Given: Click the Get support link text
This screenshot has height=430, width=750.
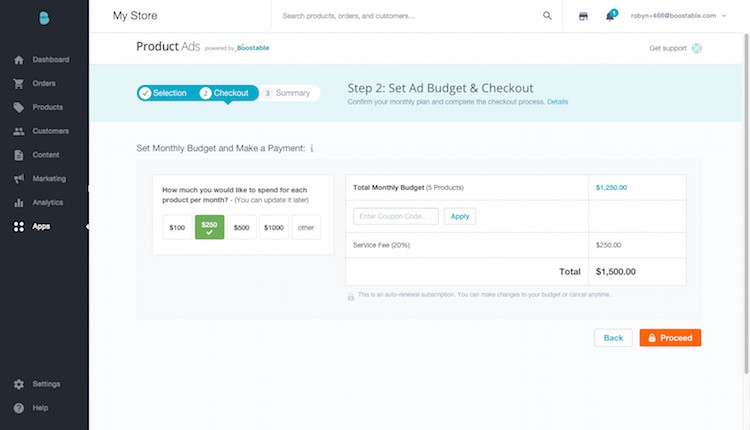Looking at the screenshot, I should coord(668,48).
